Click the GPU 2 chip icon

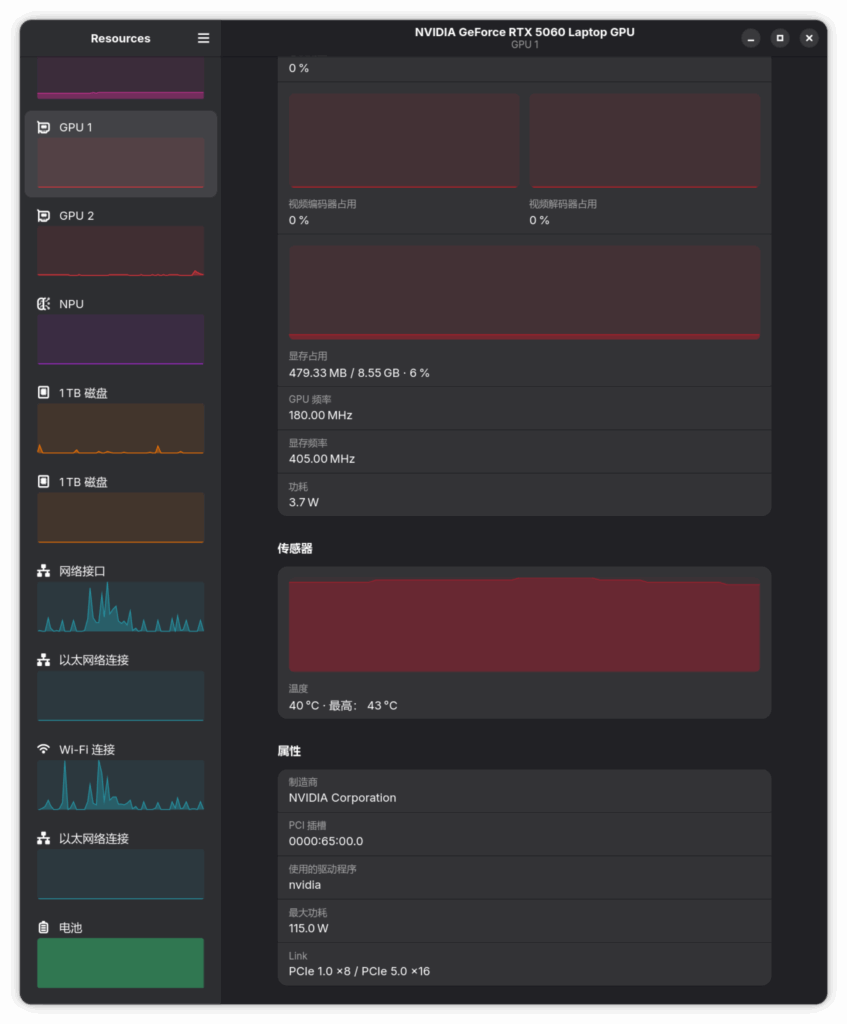coord(43,216)
